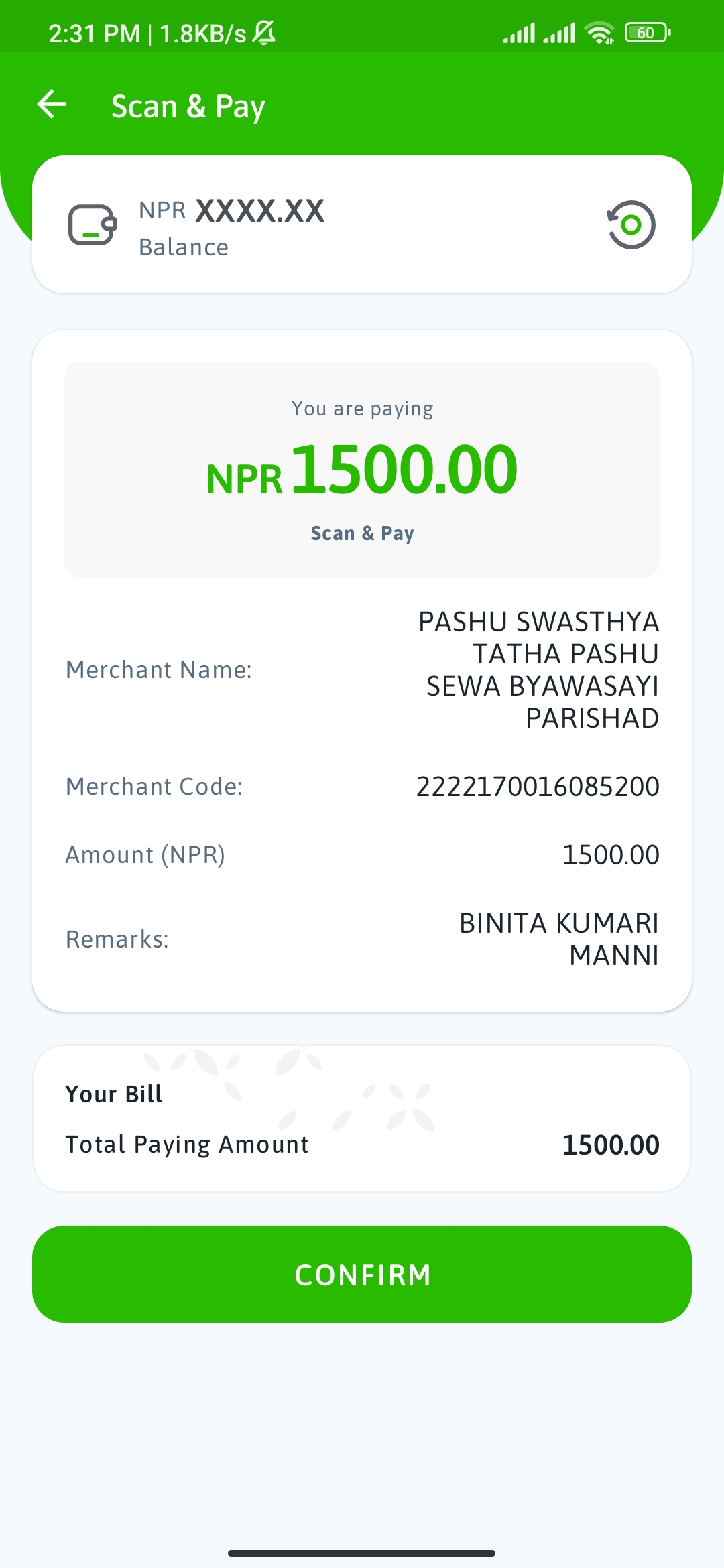This screenshot has width=724, height=1568.
Task: Tap the Your Bill heading
Action: 114,1094
